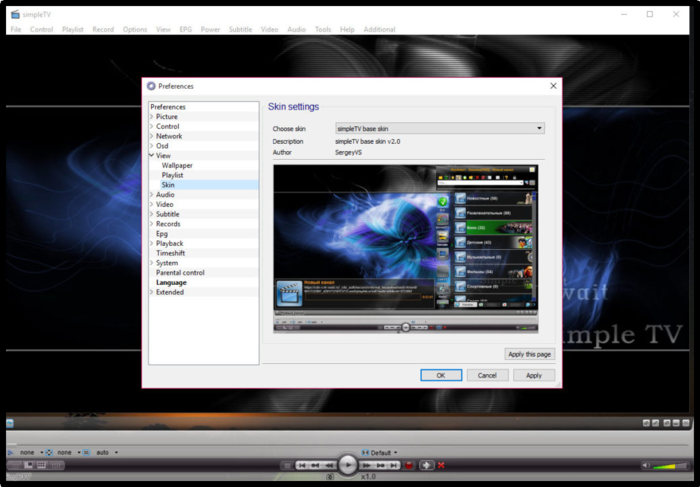The width and height of the screenshot is (700, 487).
Task: Click the seek progress bar in the player
Action: 347,444
